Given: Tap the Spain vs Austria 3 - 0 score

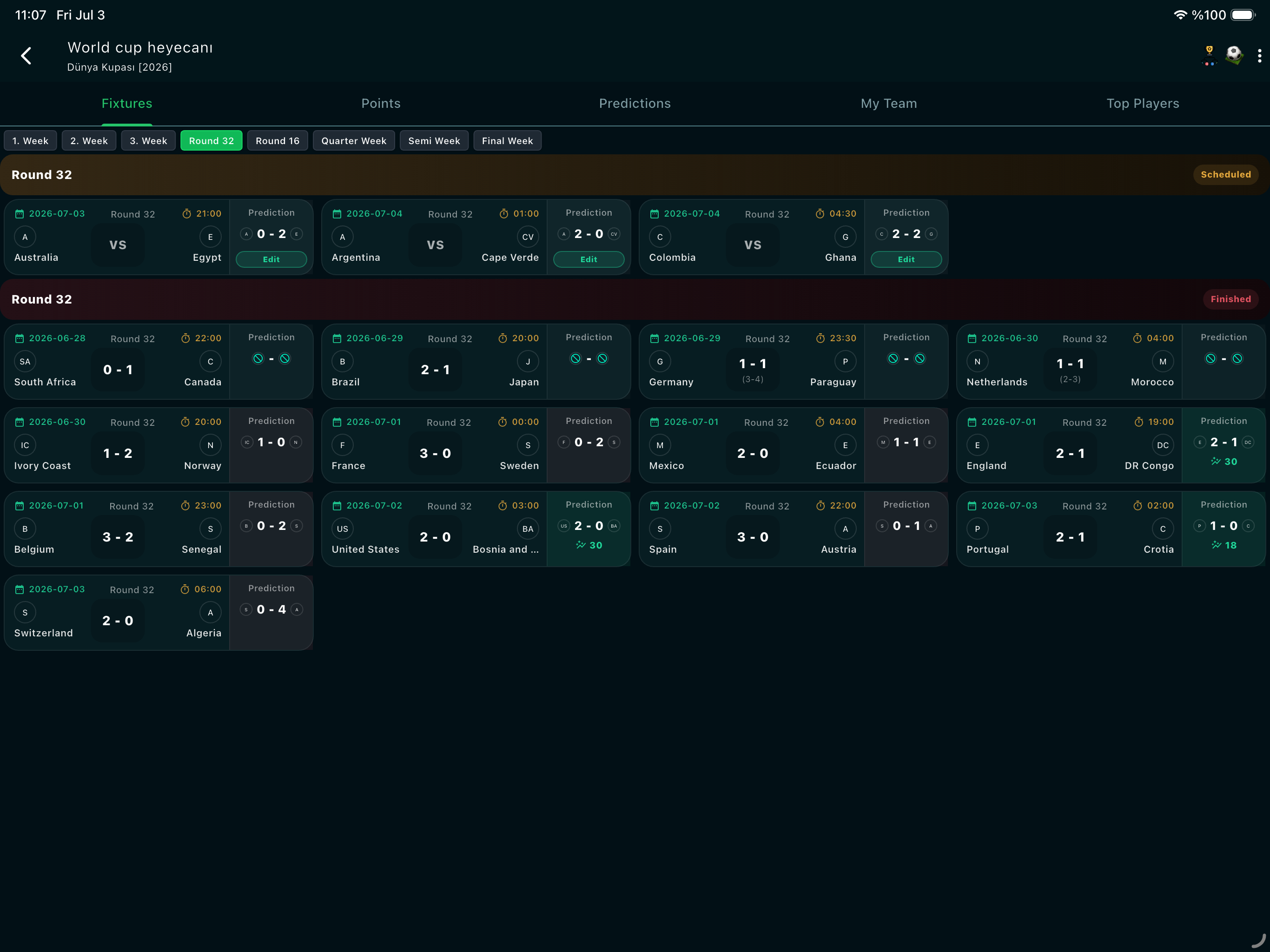Looking at the screenshot, I should click(x=753, y=537).
